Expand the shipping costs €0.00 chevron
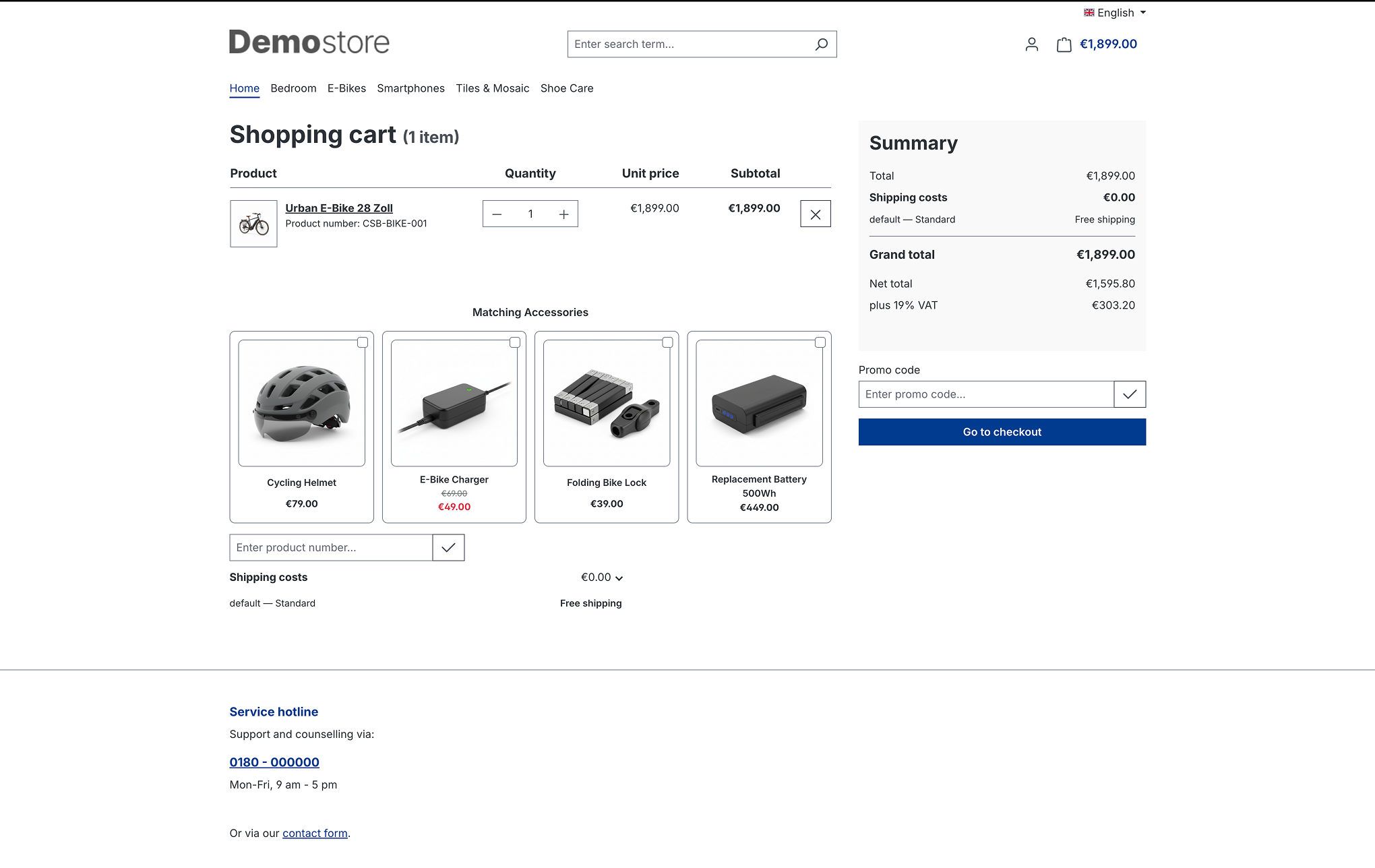 point(619,578)
